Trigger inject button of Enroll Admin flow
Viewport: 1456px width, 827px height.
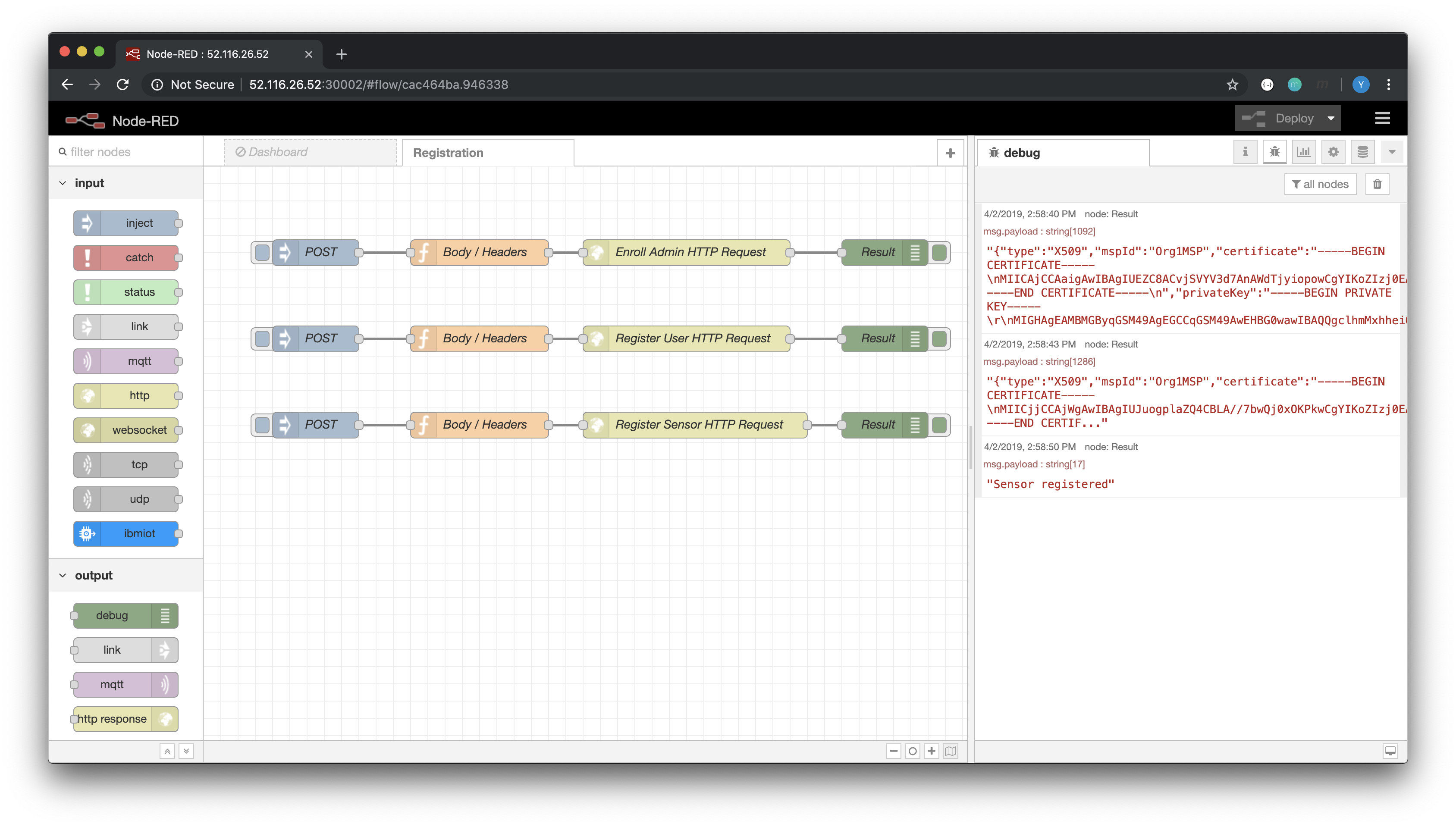click(x=262, y=252)
